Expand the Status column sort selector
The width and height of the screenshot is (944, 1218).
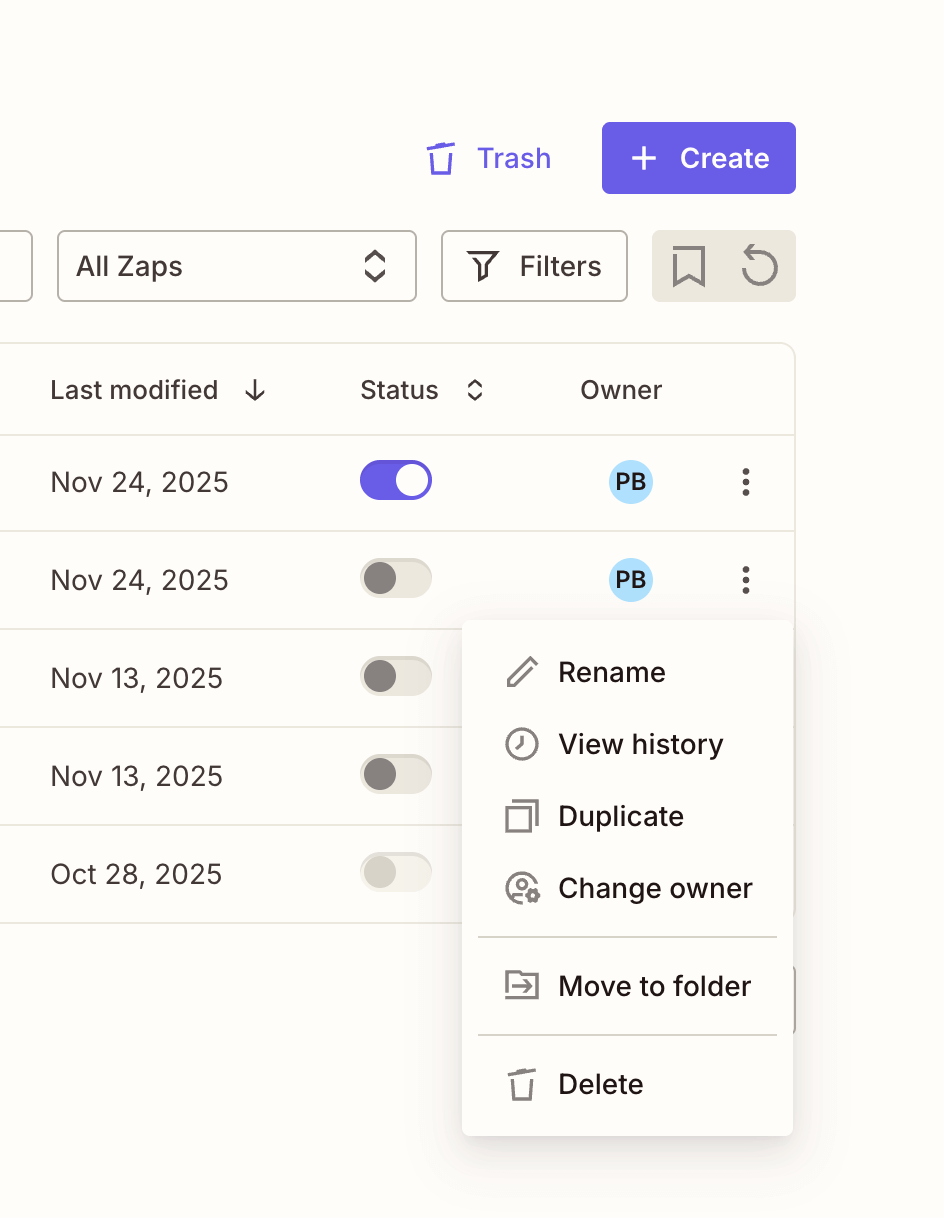[475, 390]
